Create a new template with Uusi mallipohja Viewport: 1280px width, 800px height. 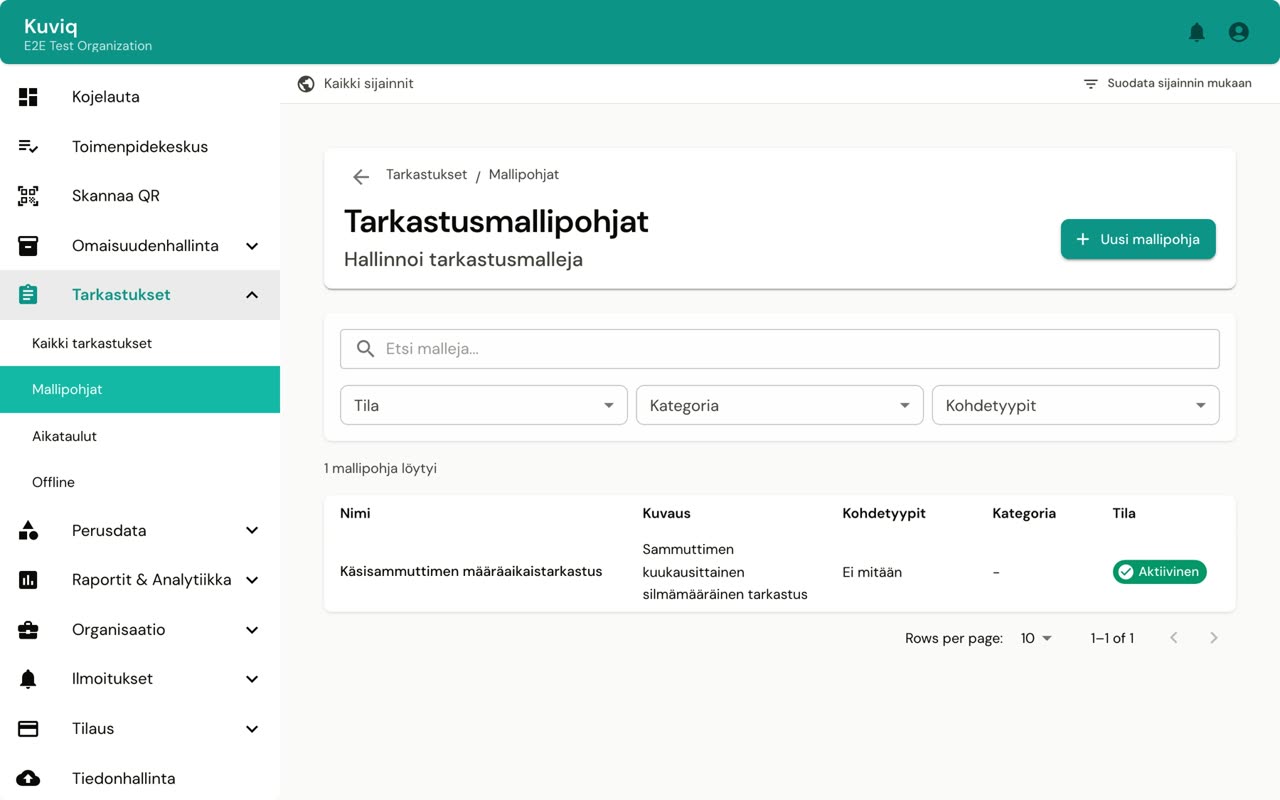point(1138,239)
